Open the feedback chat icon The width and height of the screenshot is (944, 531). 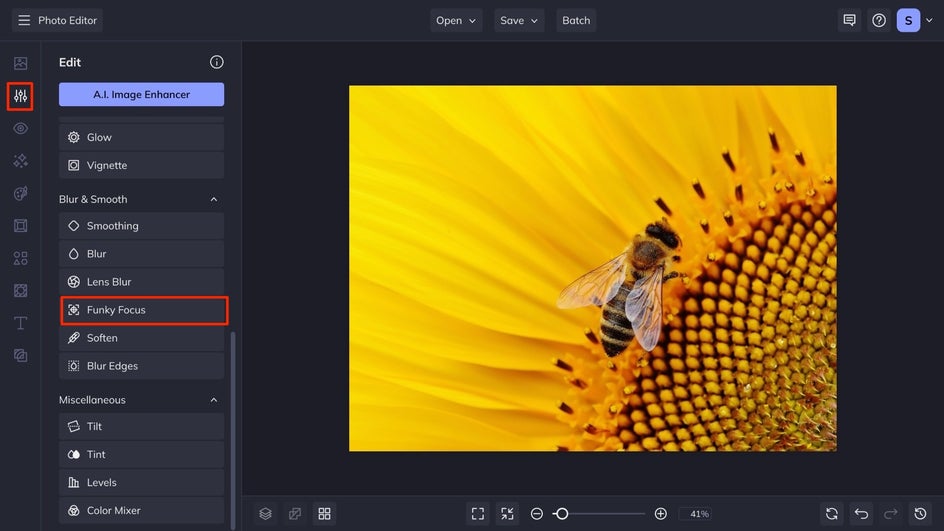click(x=849, y=20)
